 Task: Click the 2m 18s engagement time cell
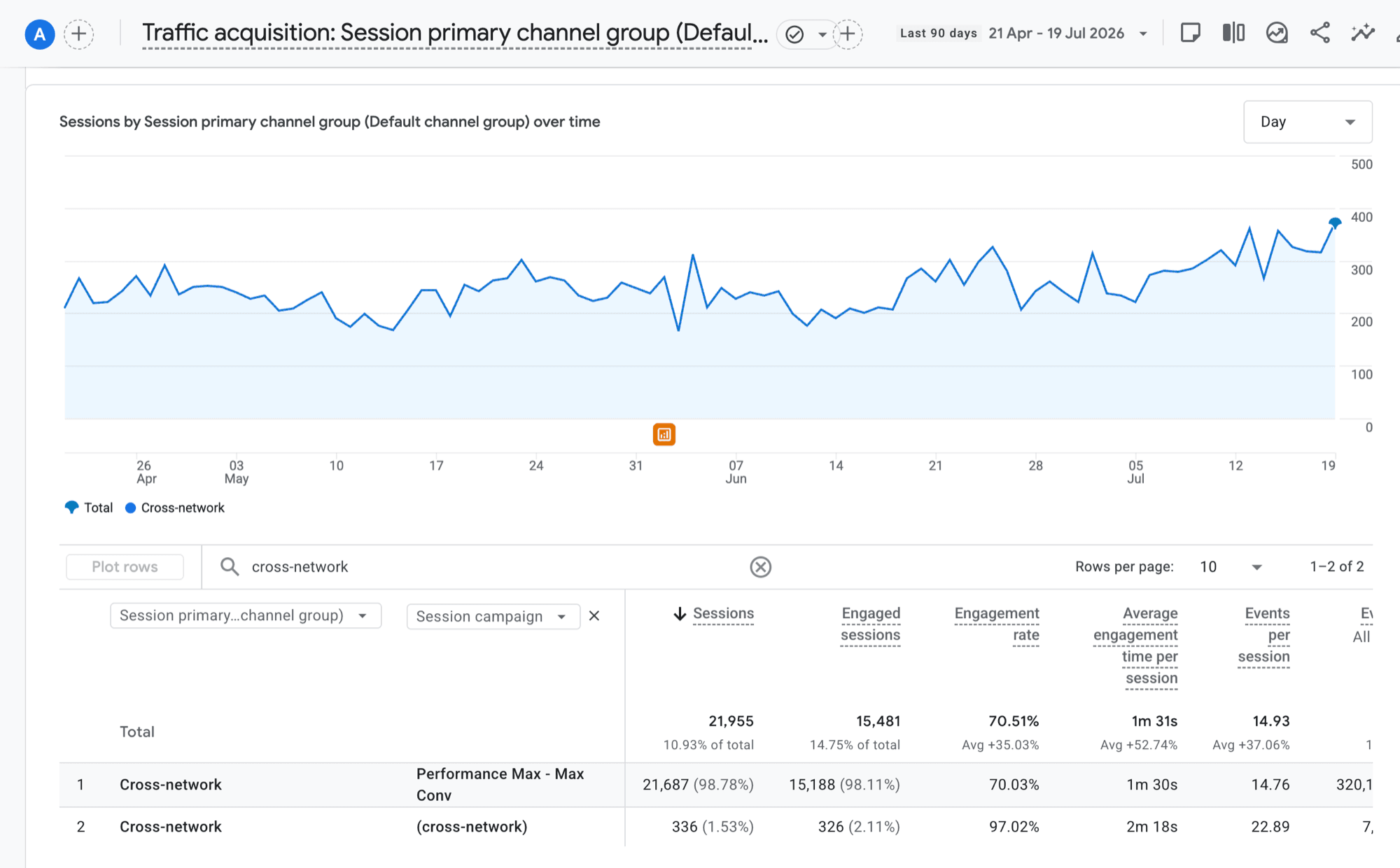[1151, 827]
